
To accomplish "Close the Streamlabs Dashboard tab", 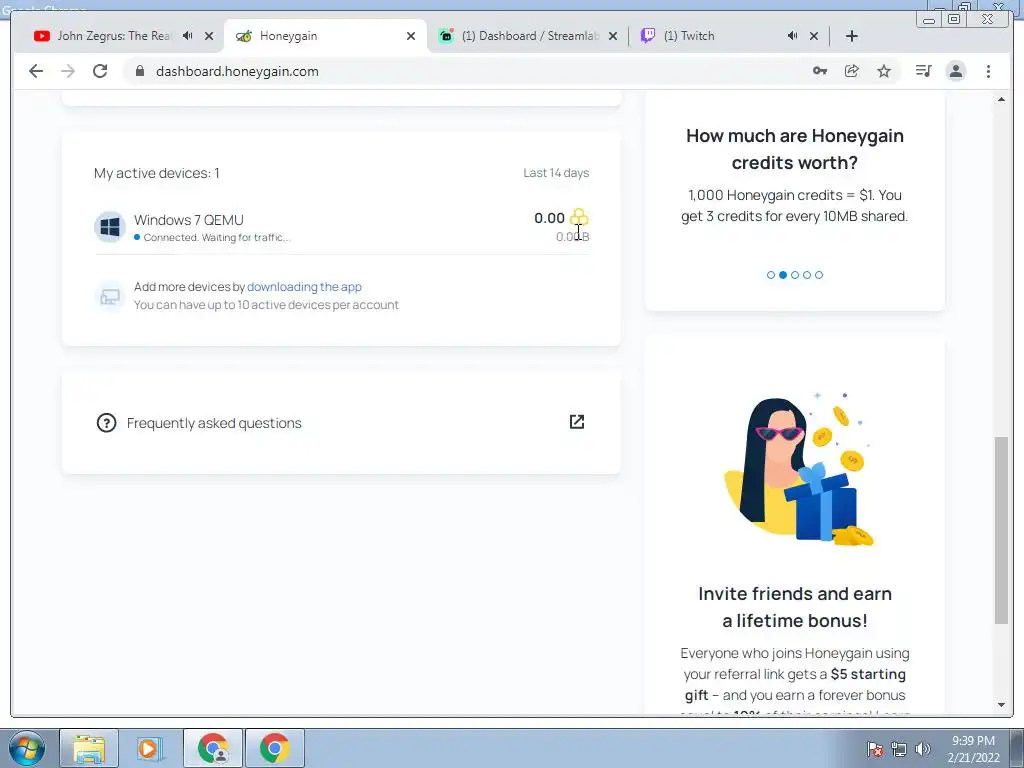I will (x=613, y=36).
